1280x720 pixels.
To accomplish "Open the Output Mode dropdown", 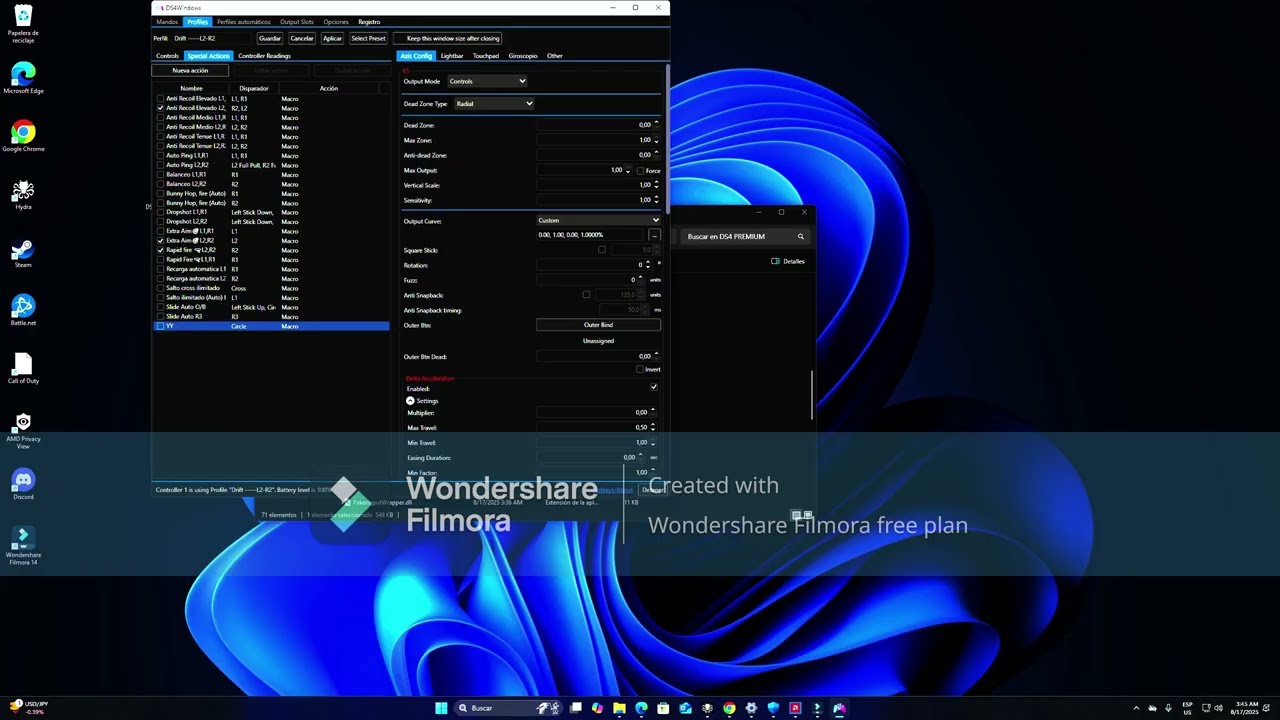I will click(x=487, y=81).
